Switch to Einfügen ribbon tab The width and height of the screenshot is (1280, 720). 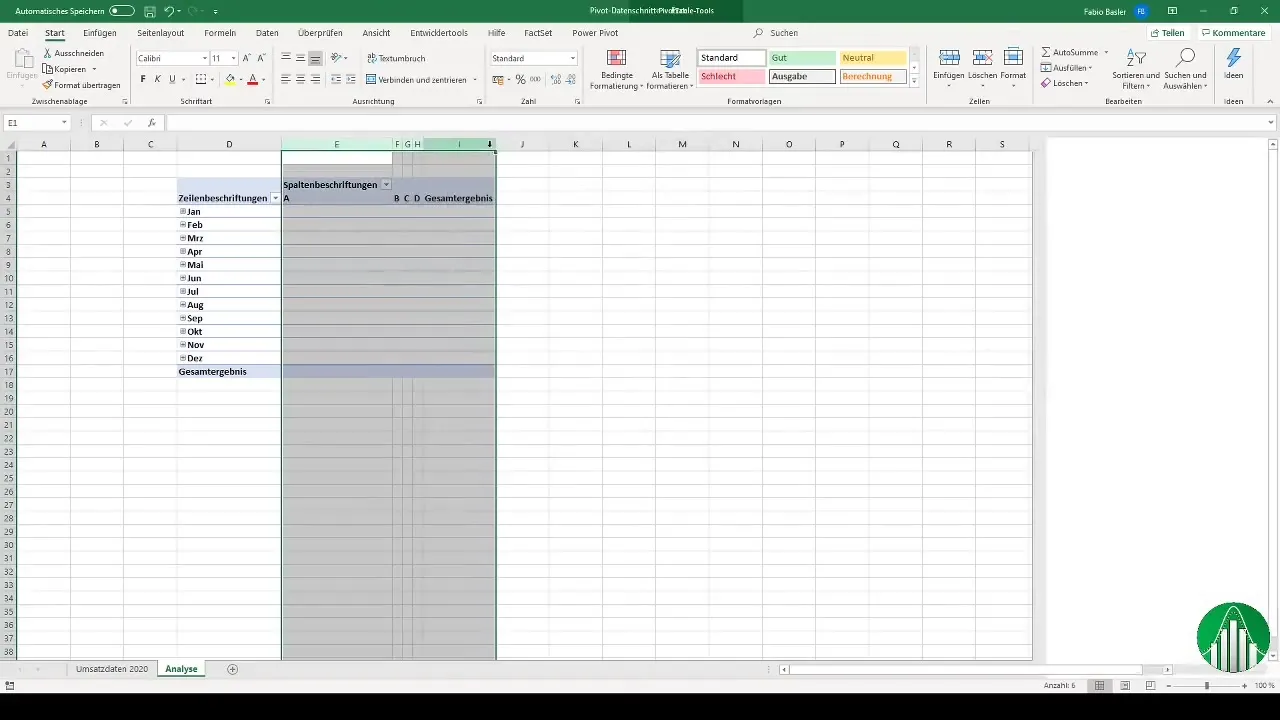[x=100, y=33]
